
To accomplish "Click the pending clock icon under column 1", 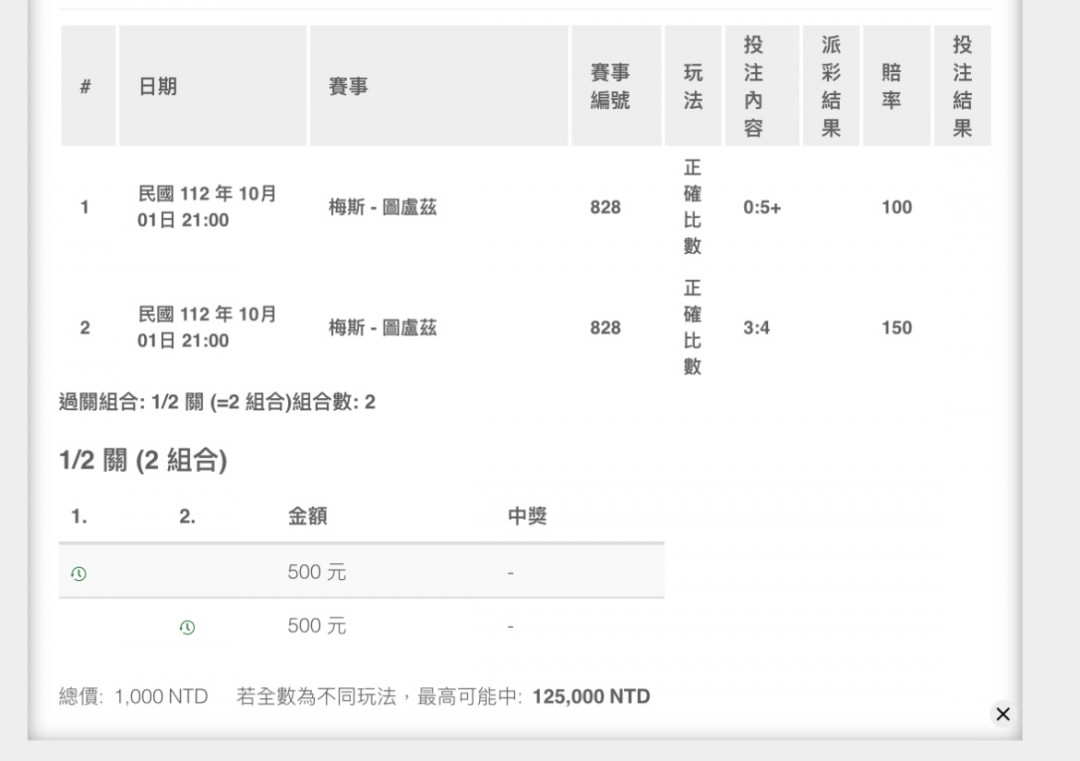I will (x=79, y=574).
